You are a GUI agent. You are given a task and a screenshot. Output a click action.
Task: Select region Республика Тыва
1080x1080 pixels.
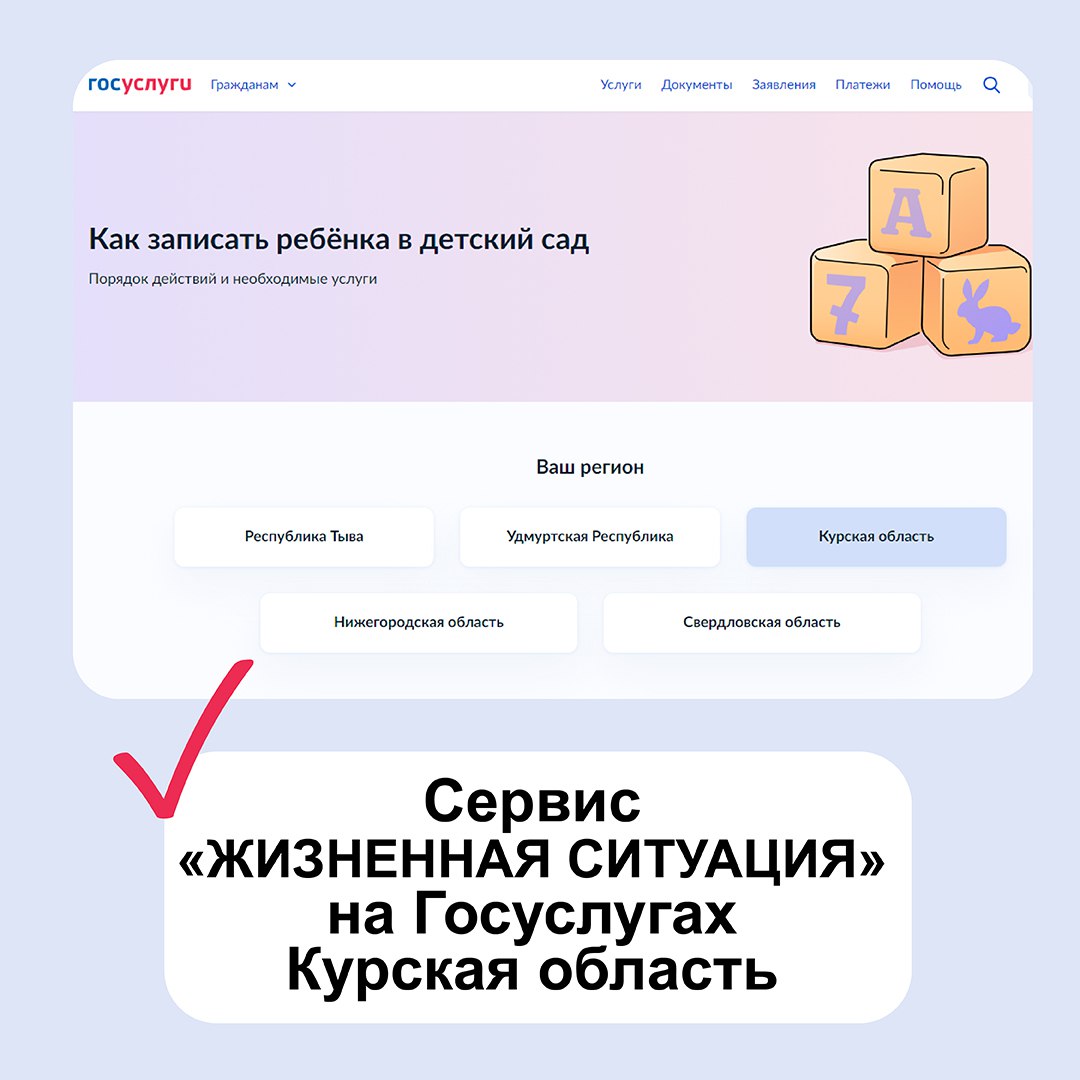[304, 537]
